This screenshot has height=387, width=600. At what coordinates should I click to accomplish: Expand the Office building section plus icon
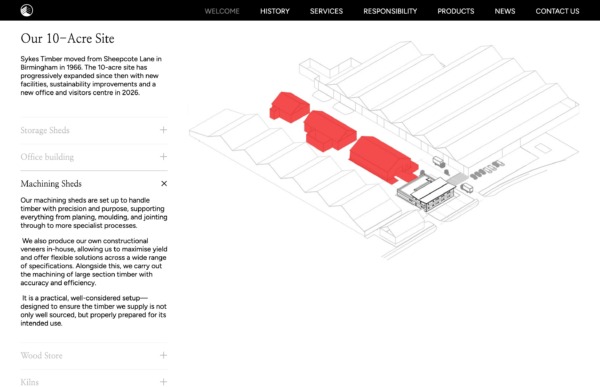(163, 157)
